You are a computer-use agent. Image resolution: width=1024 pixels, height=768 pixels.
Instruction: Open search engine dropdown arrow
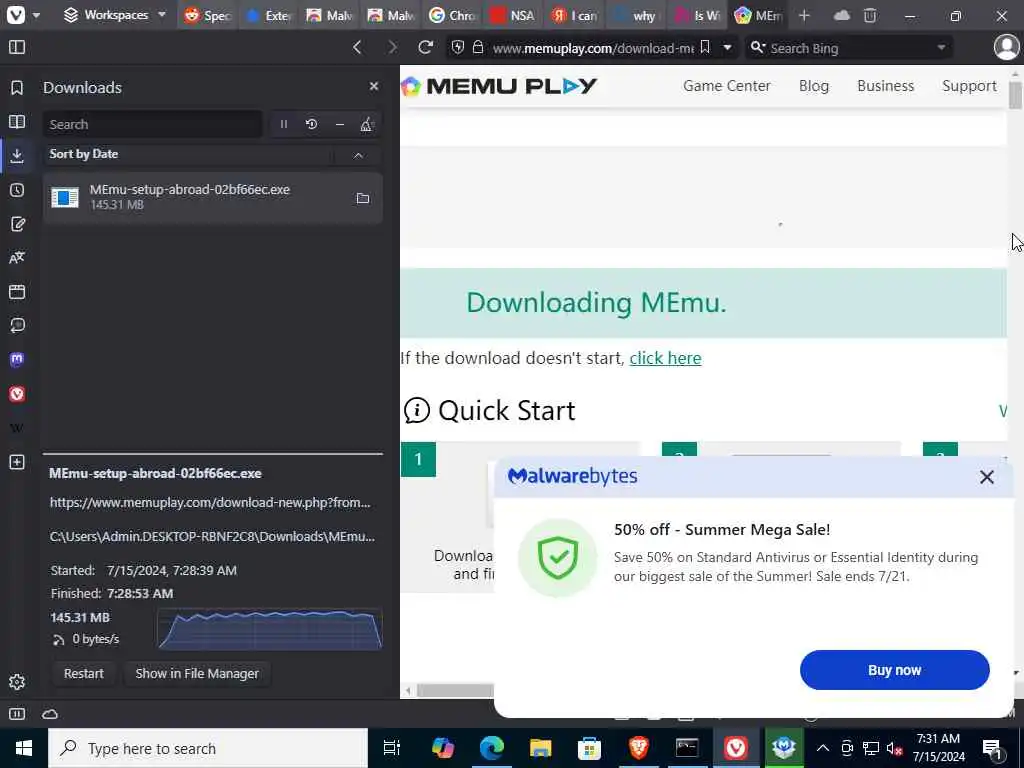pos(941,47)
